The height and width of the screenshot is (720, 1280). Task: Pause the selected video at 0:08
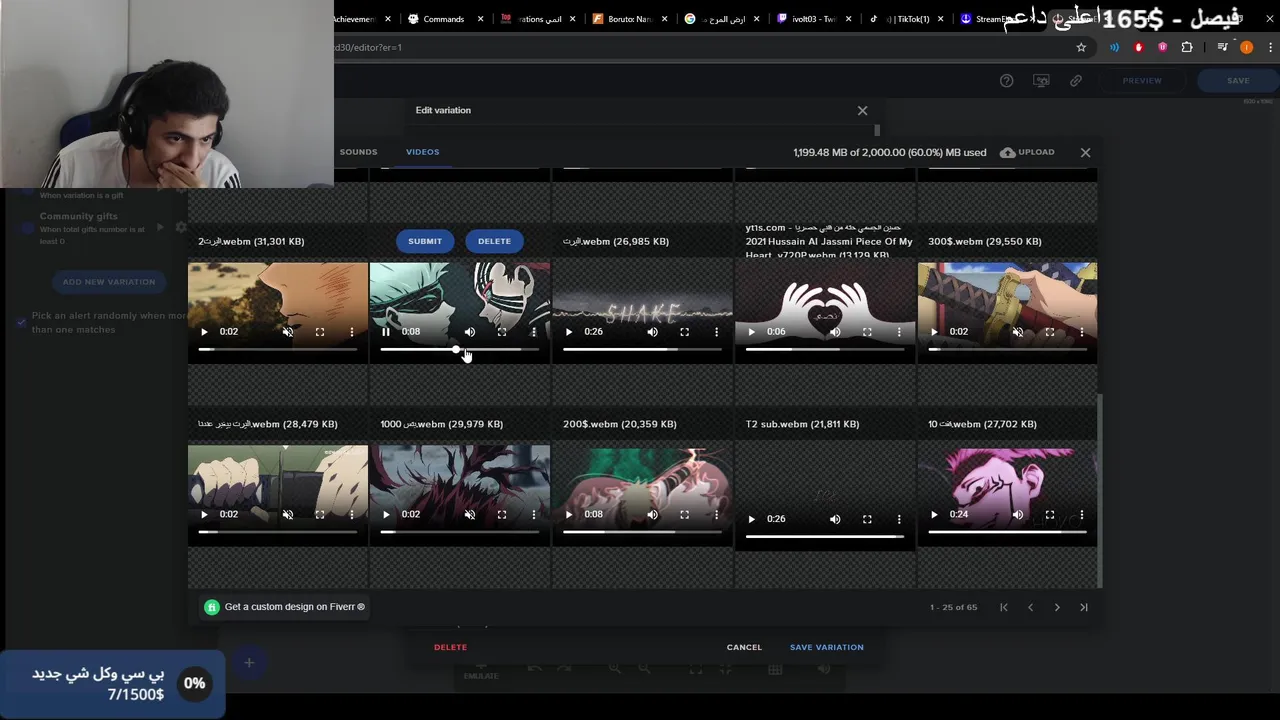386,332
